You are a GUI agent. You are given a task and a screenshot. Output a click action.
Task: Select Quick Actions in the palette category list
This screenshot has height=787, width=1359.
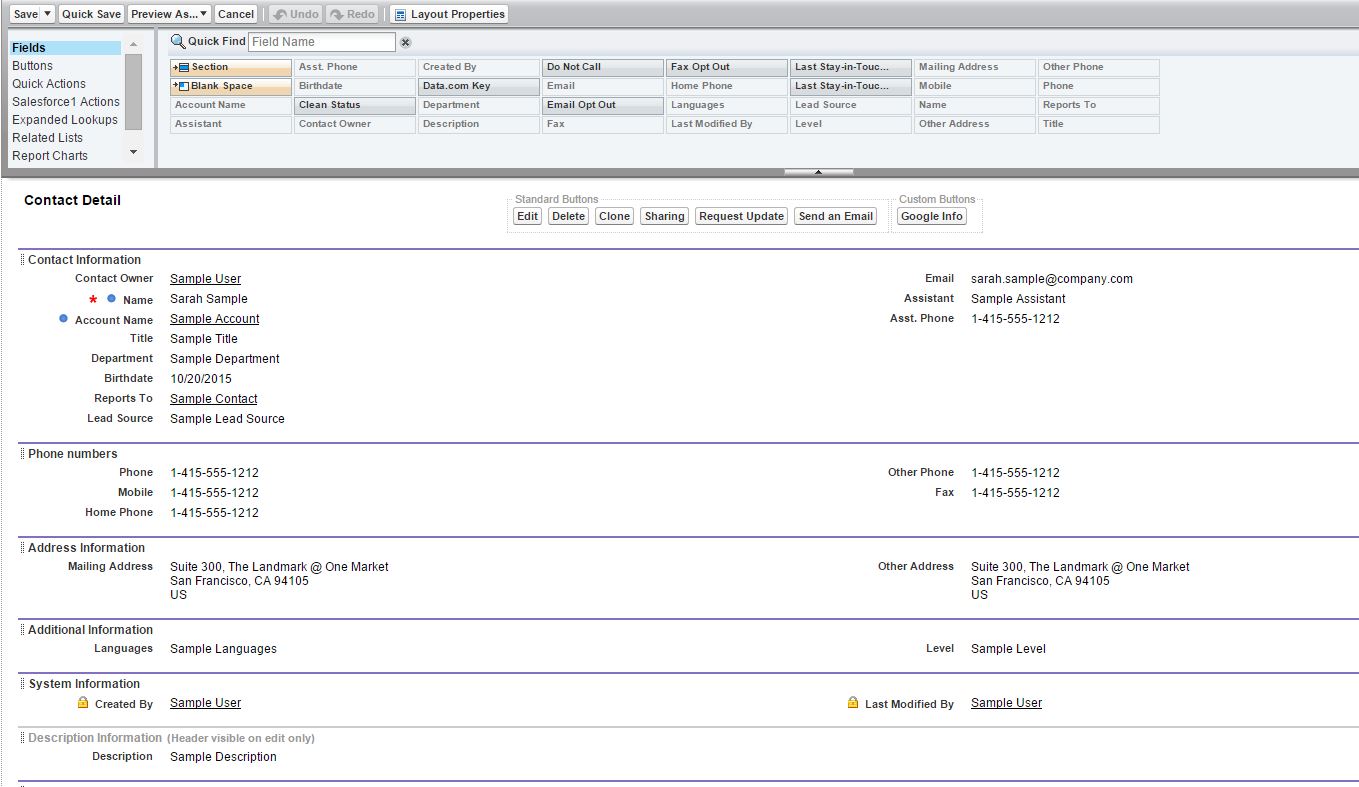49,84
